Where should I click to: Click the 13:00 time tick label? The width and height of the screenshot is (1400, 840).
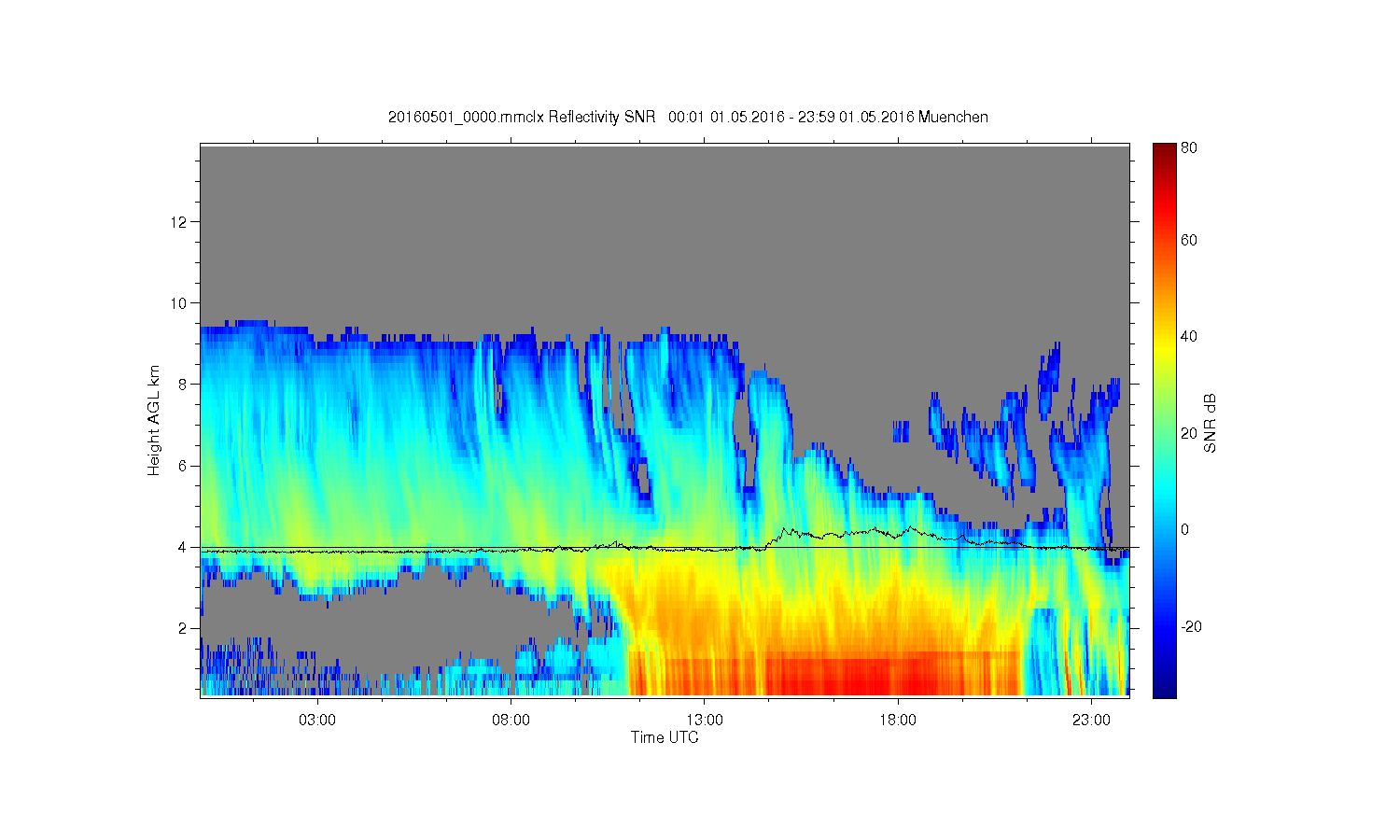pyautogui.click(x=705, y=721)
